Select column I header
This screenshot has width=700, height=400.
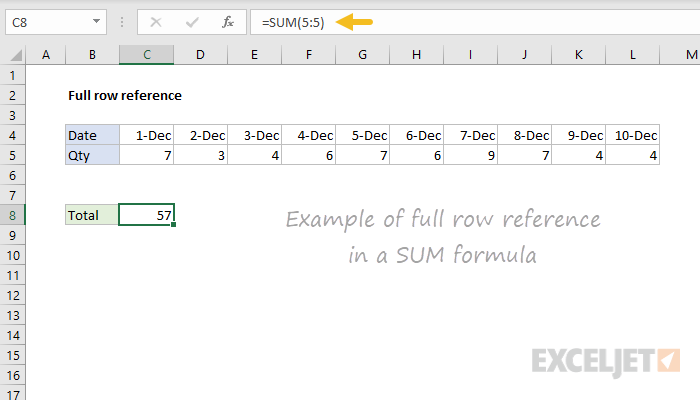coord(471,55)
